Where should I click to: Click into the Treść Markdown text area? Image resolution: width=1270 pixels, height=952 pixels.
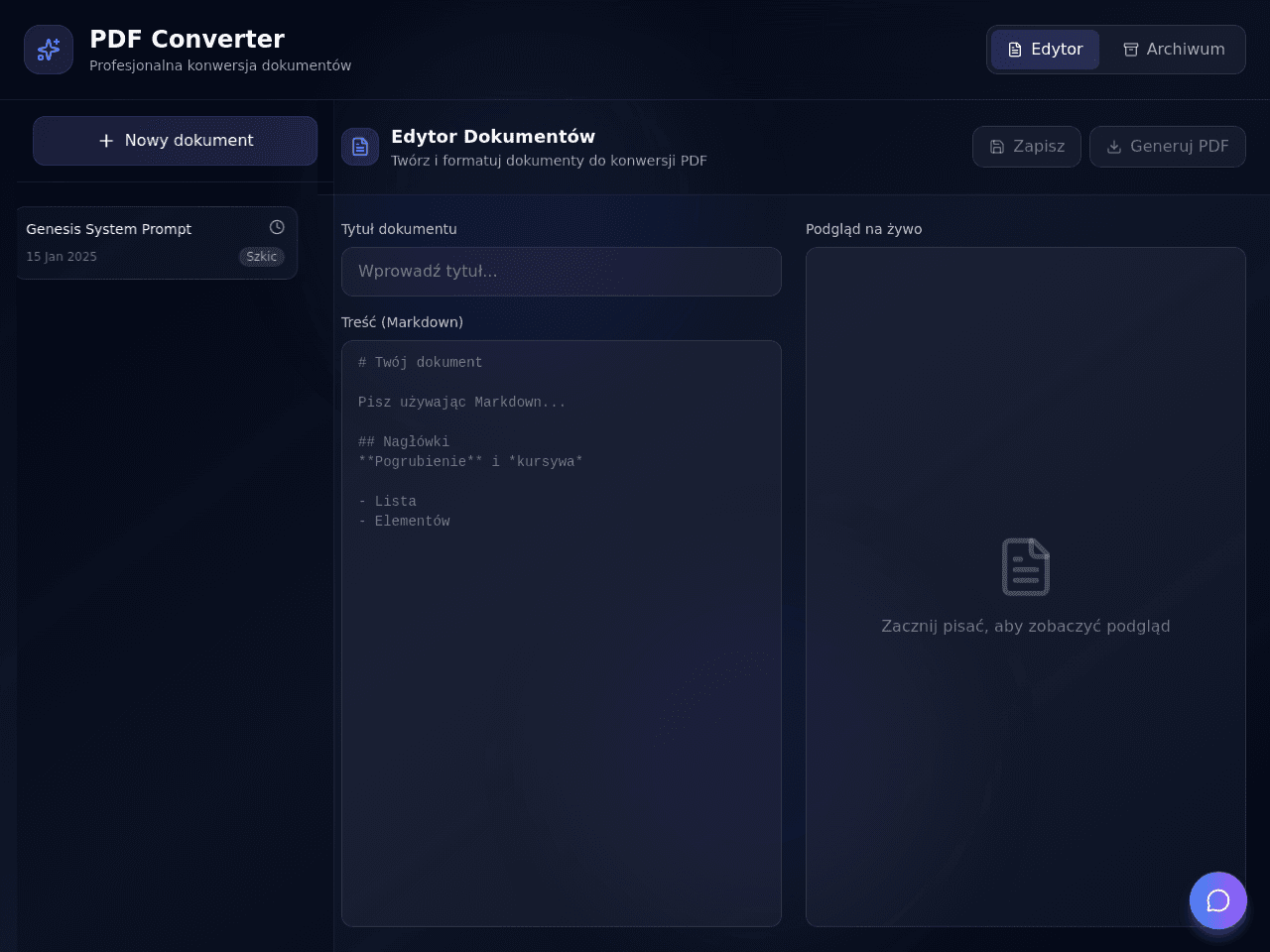[562, 634]
